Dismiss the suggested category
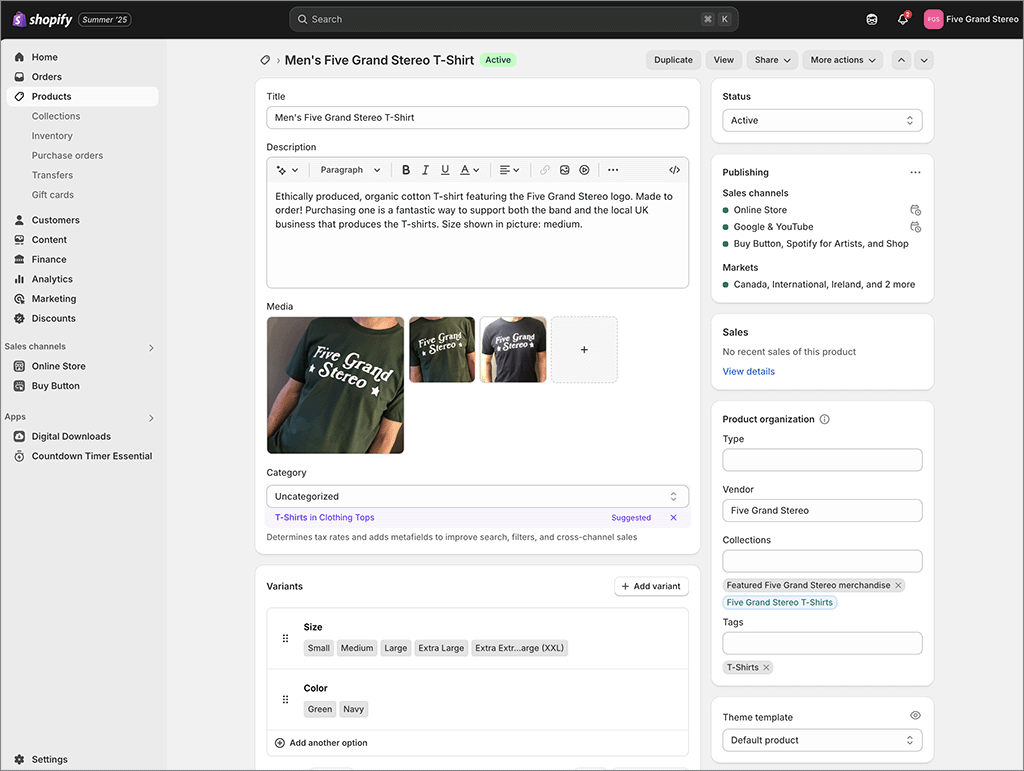The width and height of the screenshot is (1024, 771). 673,518
